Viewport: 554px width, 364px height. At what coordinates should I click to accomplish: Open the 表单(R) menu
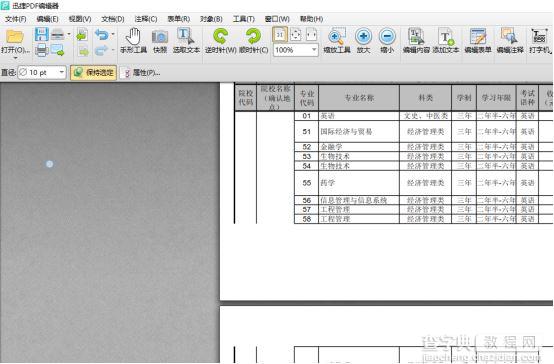(x=178, y=19)
